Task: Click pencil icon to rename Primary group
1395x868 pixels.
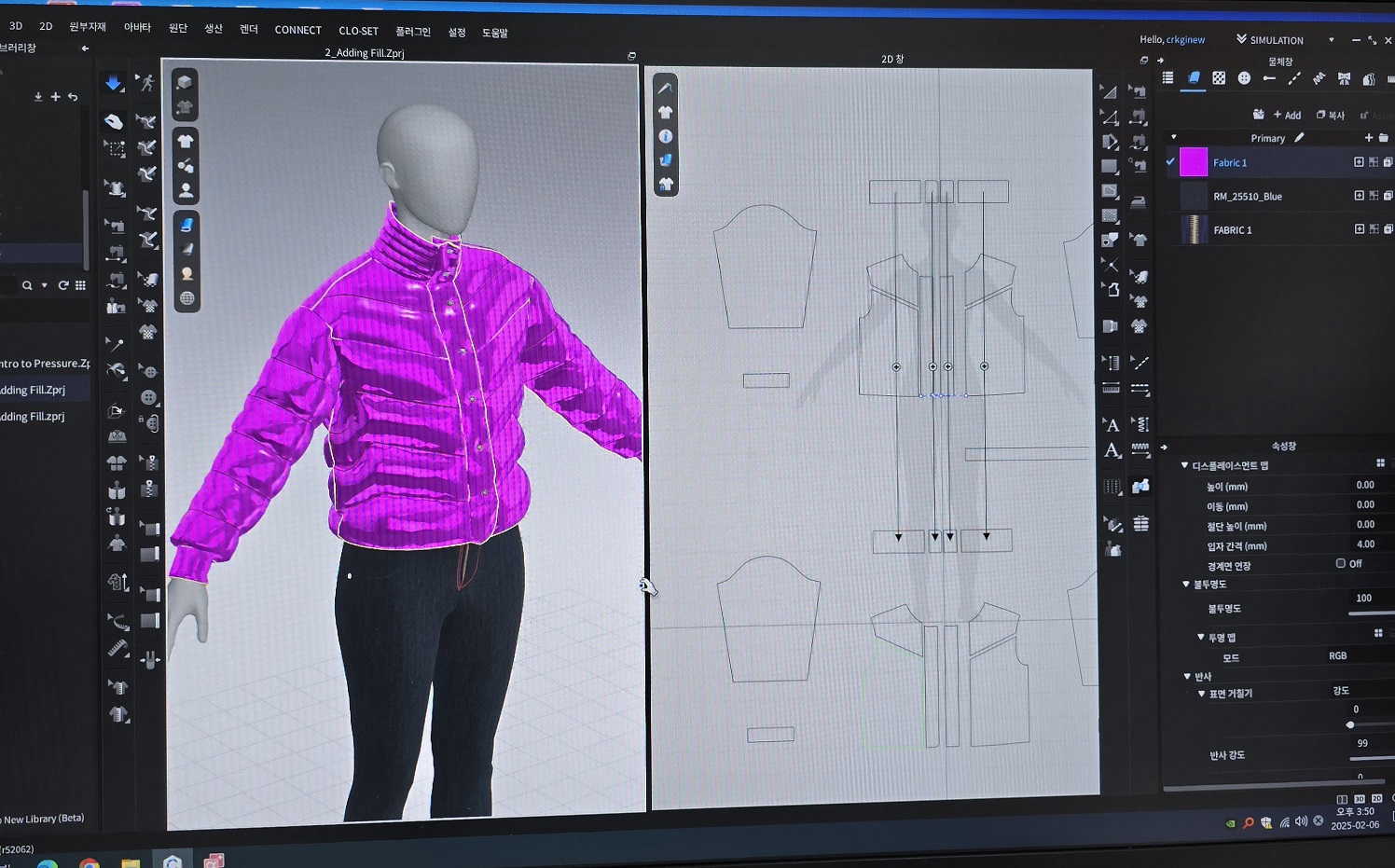Action: [1299, 138]
